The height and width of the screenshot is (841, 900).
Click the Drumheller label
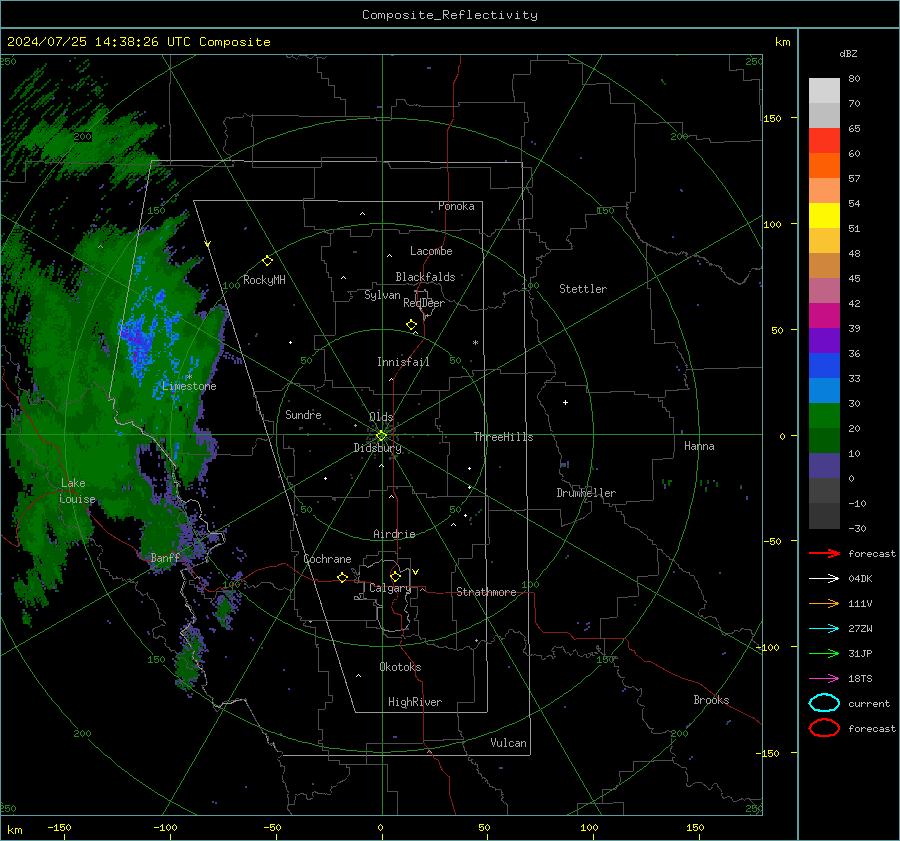(586, 493)
